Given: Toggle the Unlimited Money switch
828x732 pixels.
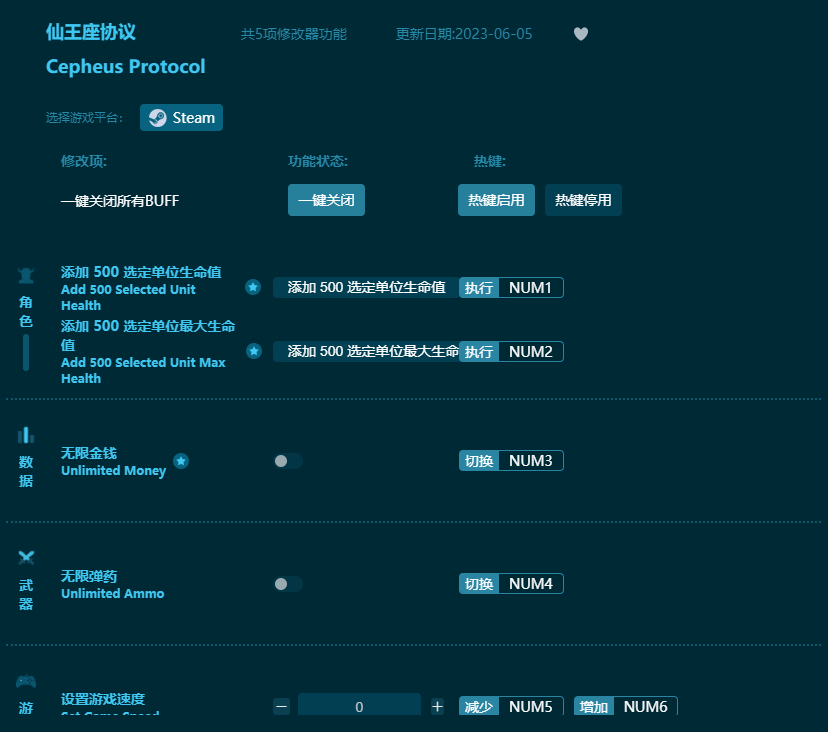Looking at the screenshot, I should coord(288,460).
